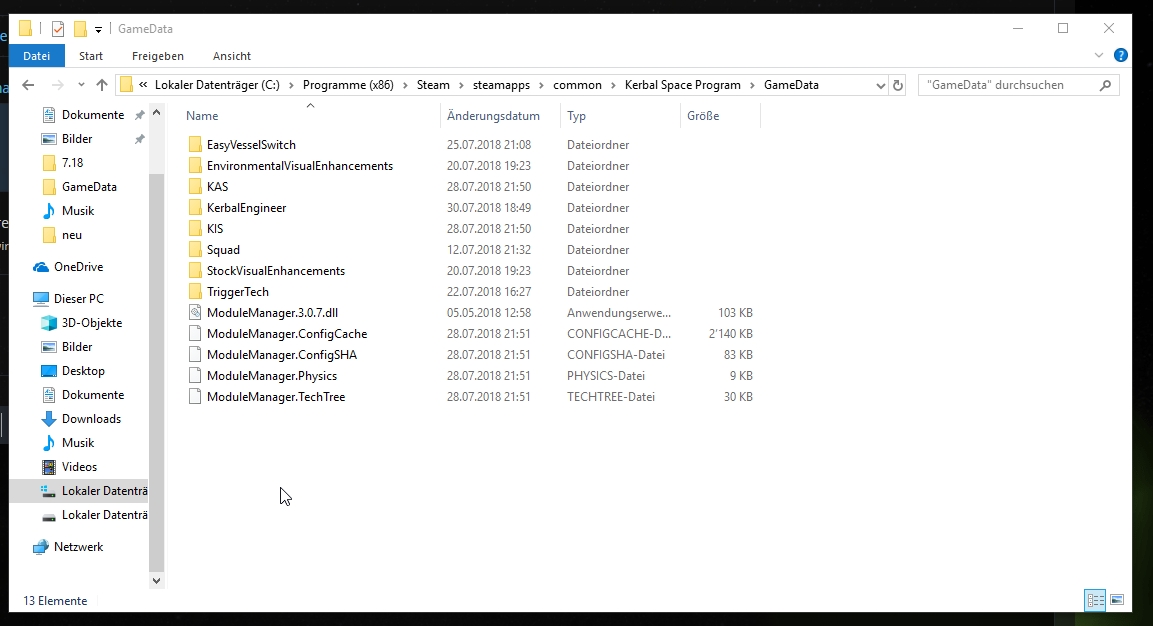Expand the ribbon with the chevron

1099,55
